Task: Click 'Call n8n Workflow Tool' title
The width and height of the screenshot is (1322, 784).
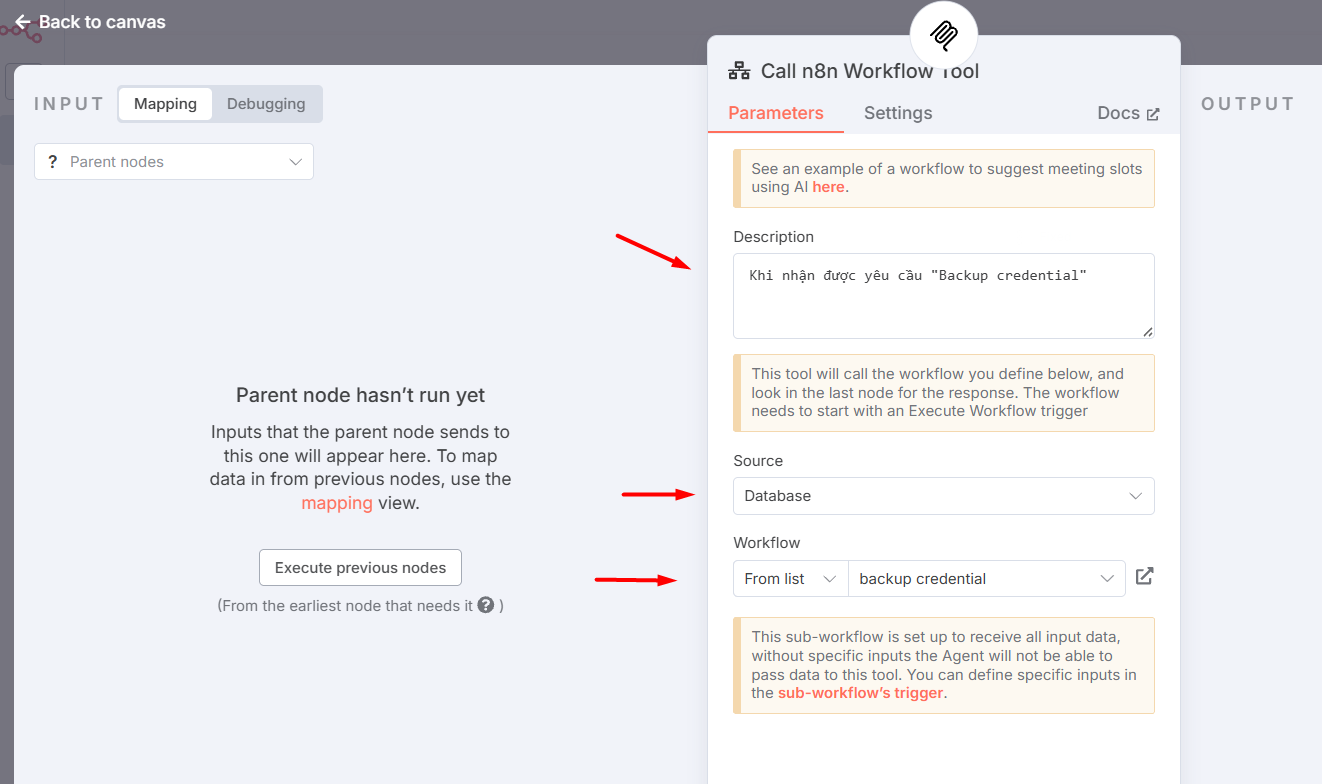Action: click(x=870, y=71)
